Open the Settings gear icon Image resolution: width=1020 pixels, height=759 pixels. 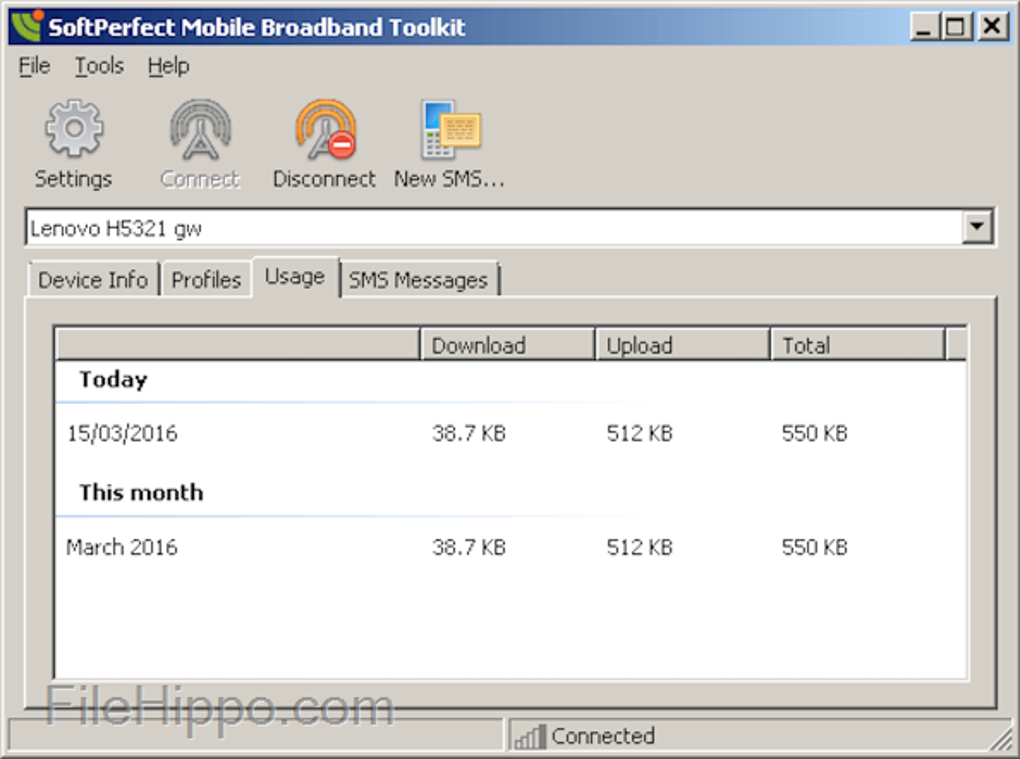(73, 131)
